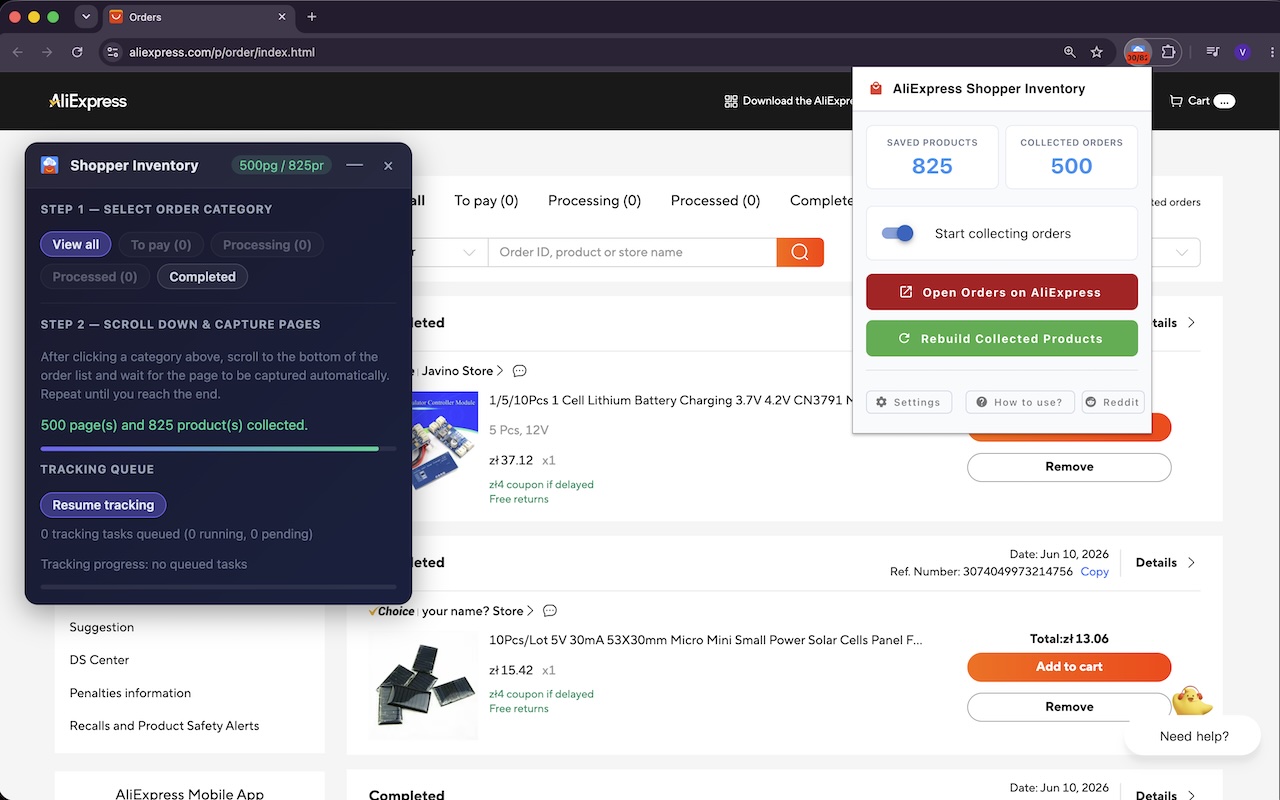1280x800 pixels.
Task: Minimize the Shopper Inventory floating panel
Action: coord(354,165)
